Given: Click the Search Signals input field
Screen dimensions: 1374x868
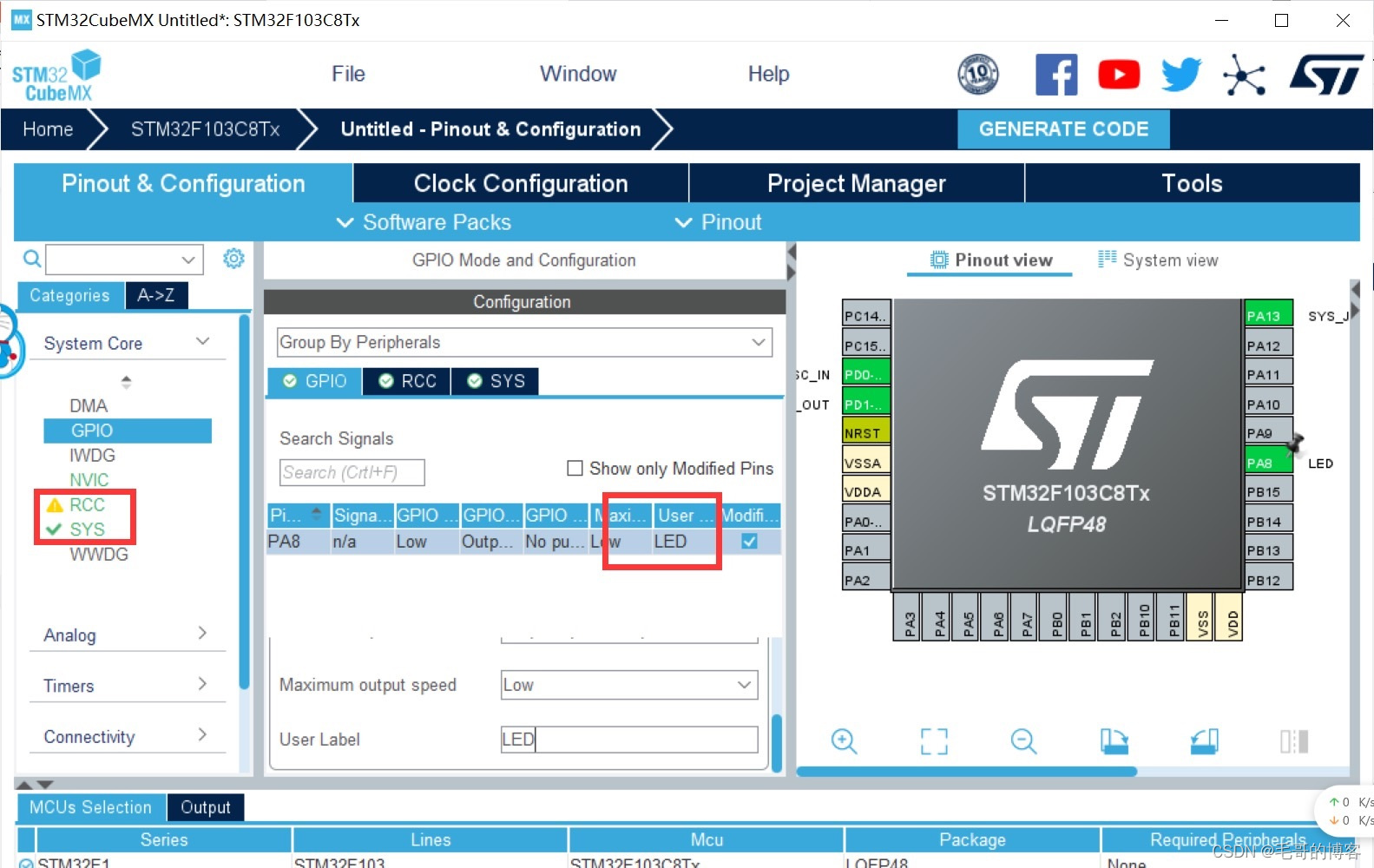Looking at the screenshot, I should point(352,472).
